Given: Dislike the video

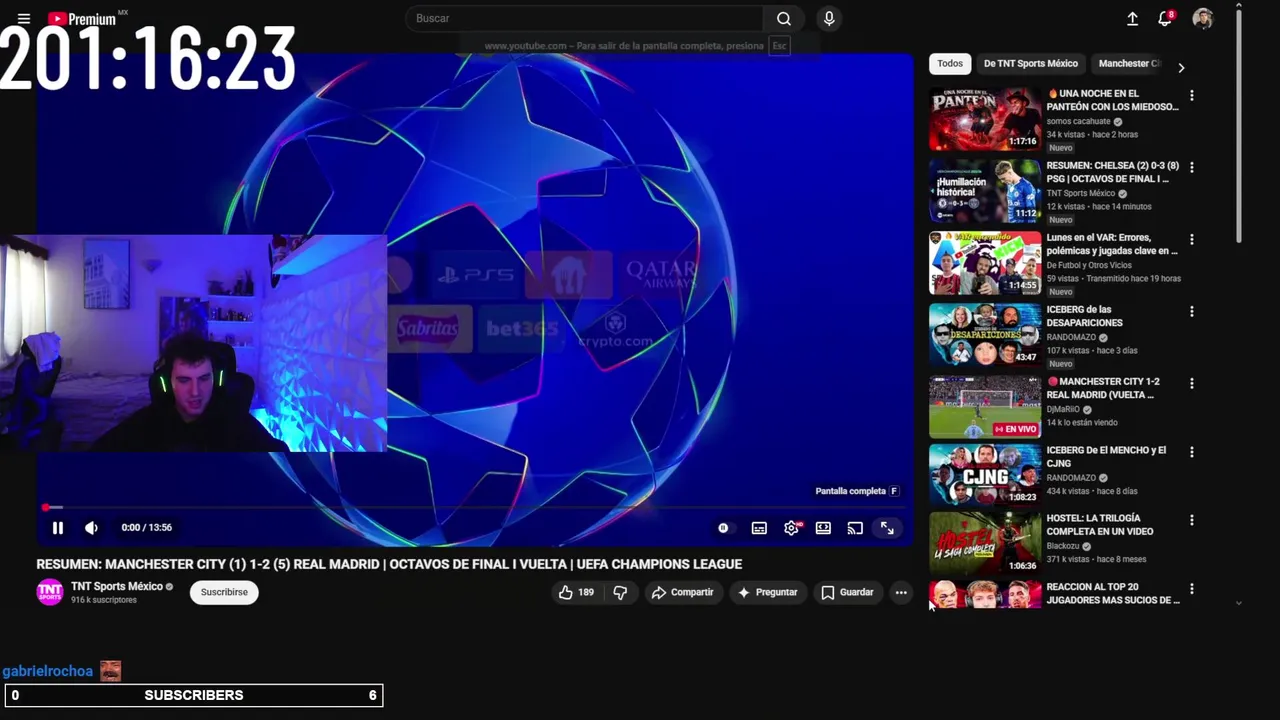Looking at the screenshot, I should click(x=620, y=593).
